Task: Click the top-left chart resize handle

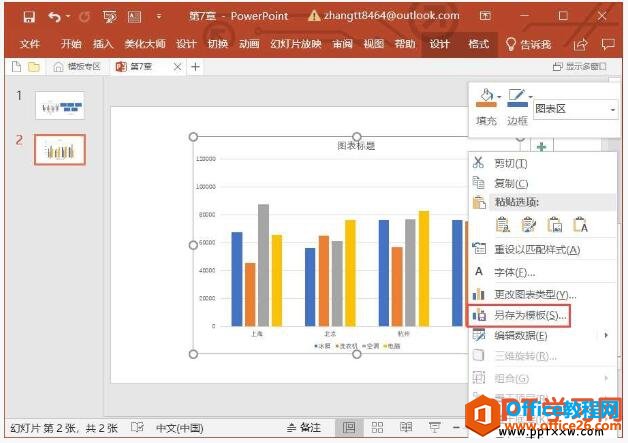Action: click(x=193, y=137)
